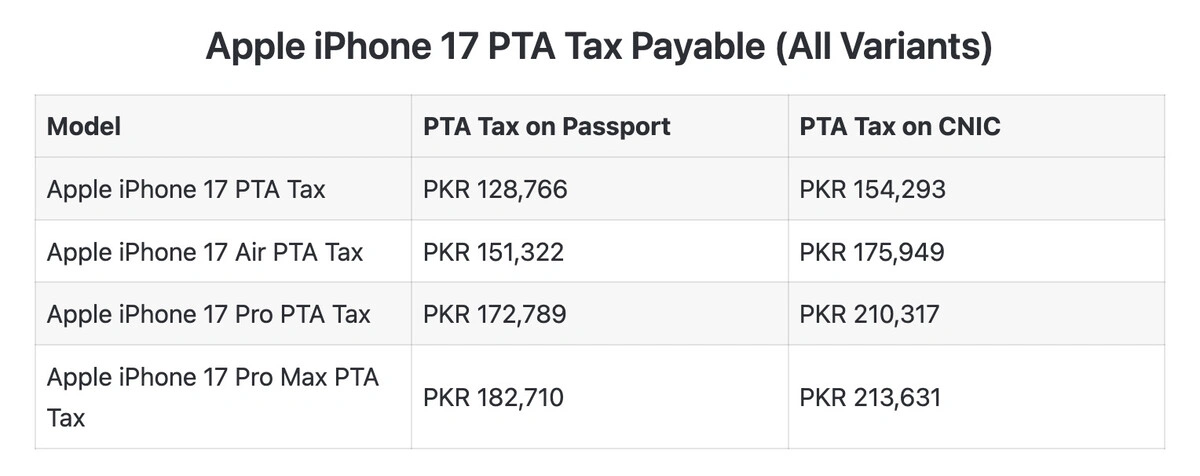
Task: Select the "PTA Tax on CNIC" header
Action: [900, 127]
